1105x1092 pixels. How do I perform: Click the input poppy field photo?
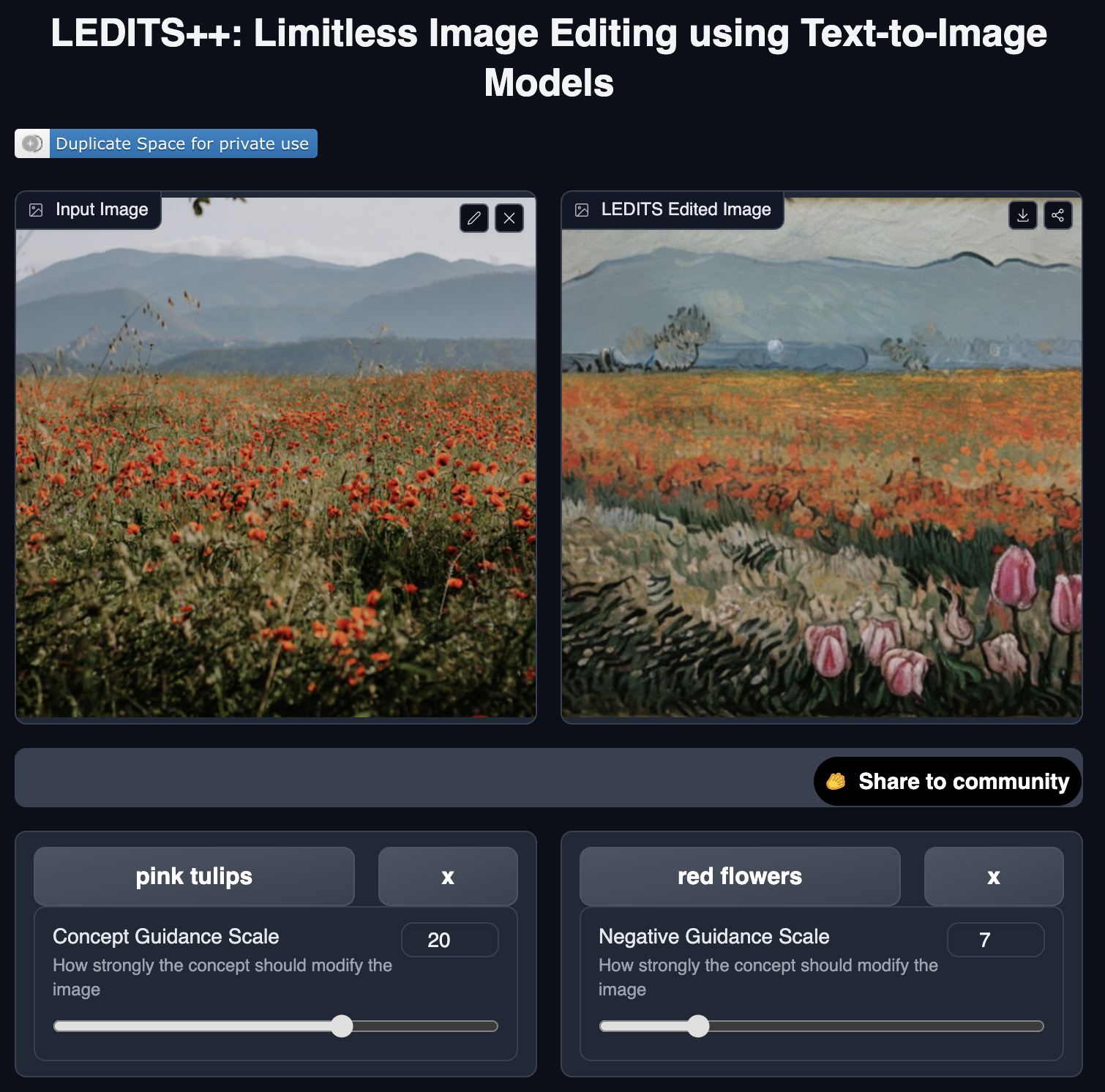click(276, 457)
